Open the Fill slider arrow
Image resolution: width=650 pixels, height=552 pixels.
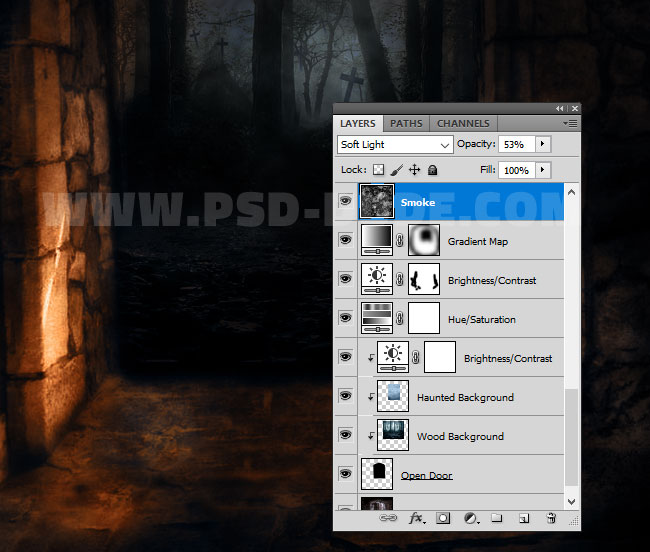[x=543, y=170]
